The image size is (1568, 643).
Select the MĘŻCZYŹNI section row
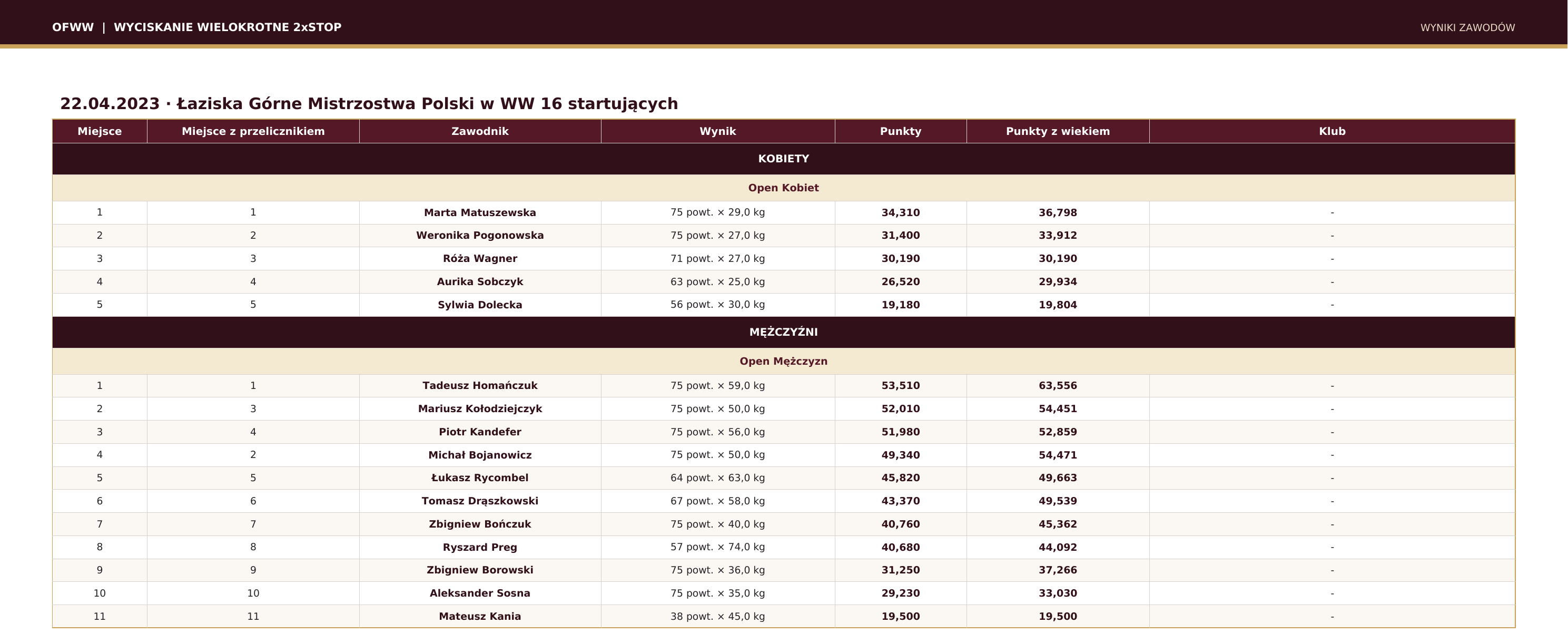point(783,333)
